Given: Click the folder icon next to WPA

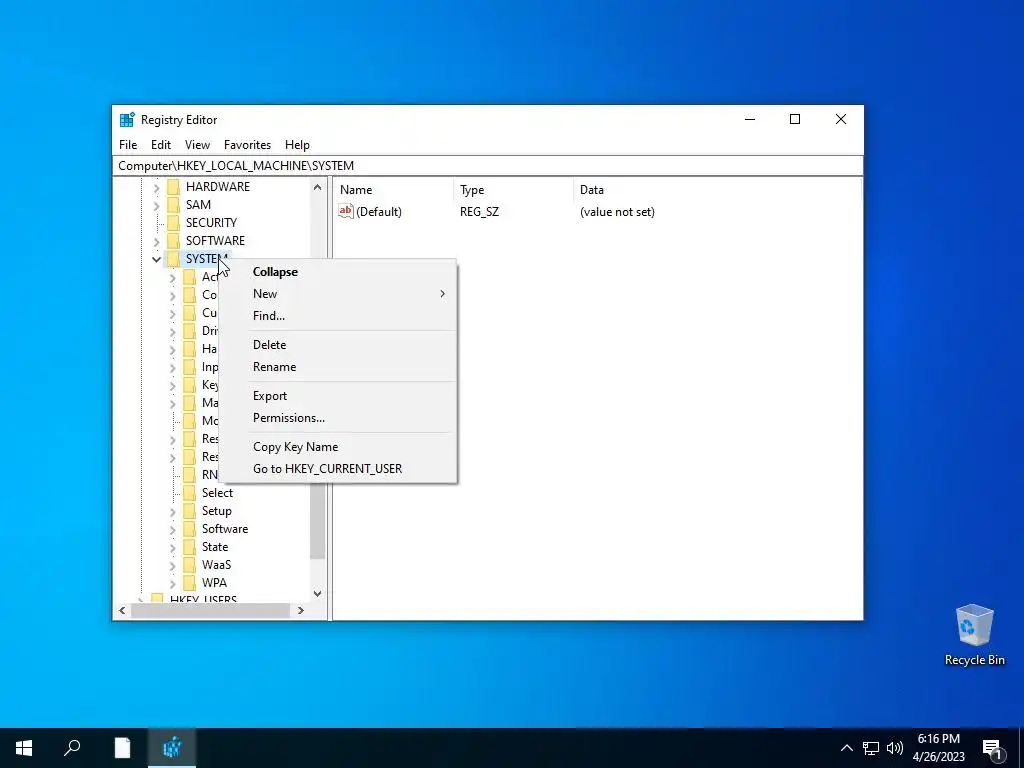Looking at the screenshot, I should pyautogui.click(x=189, y=583).
